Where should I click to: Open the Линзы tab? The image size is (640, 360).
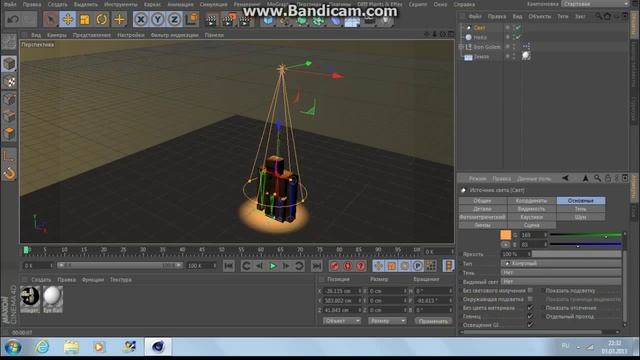tap(483, 225)
